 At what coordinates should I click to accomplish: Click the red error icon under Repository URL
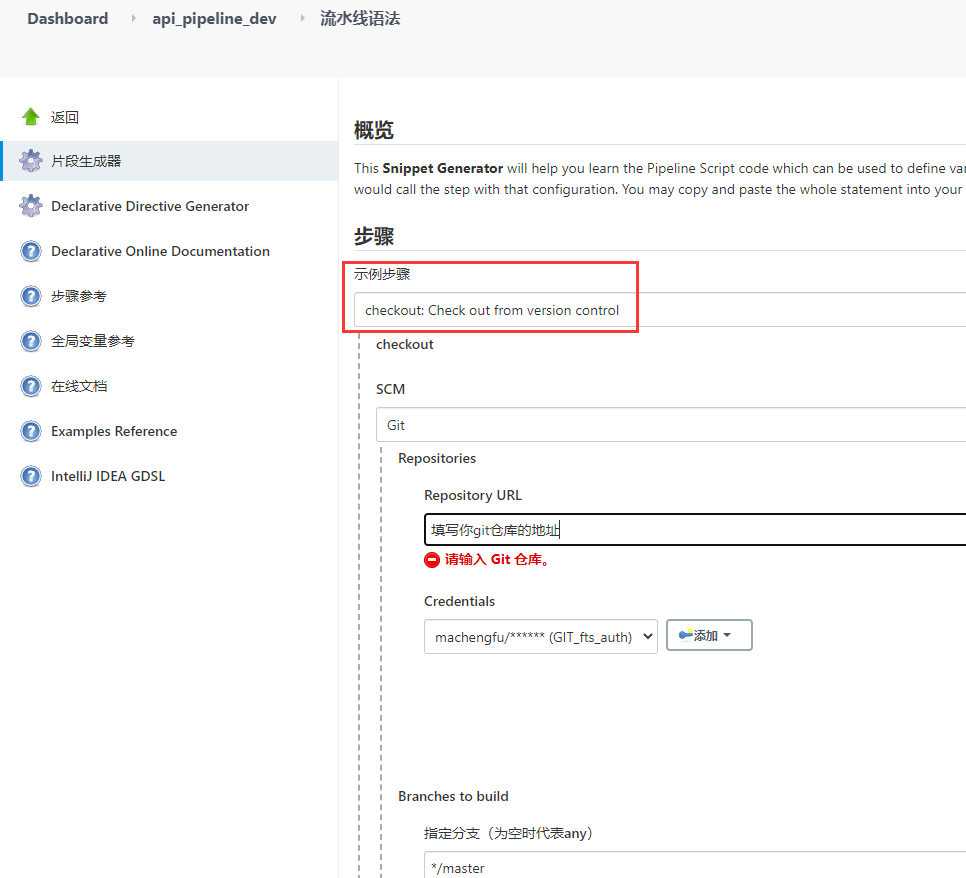tap(432, 559)
